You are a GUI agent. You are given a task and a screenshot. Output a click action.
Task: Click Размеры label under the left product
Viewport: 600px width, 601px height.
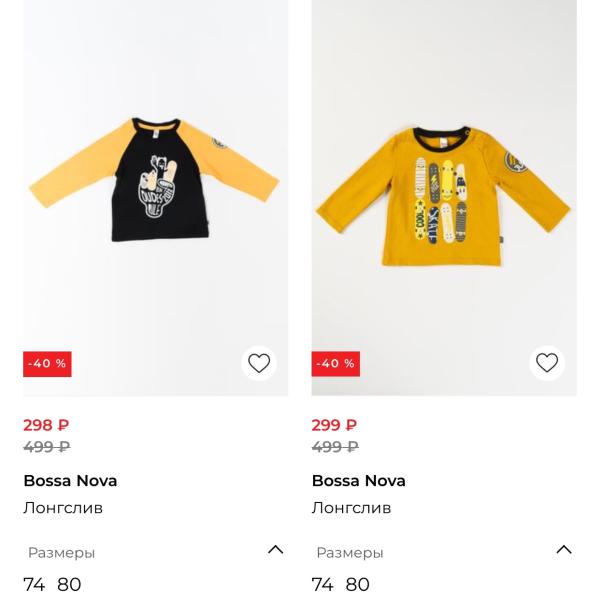(x=61, y=553)
